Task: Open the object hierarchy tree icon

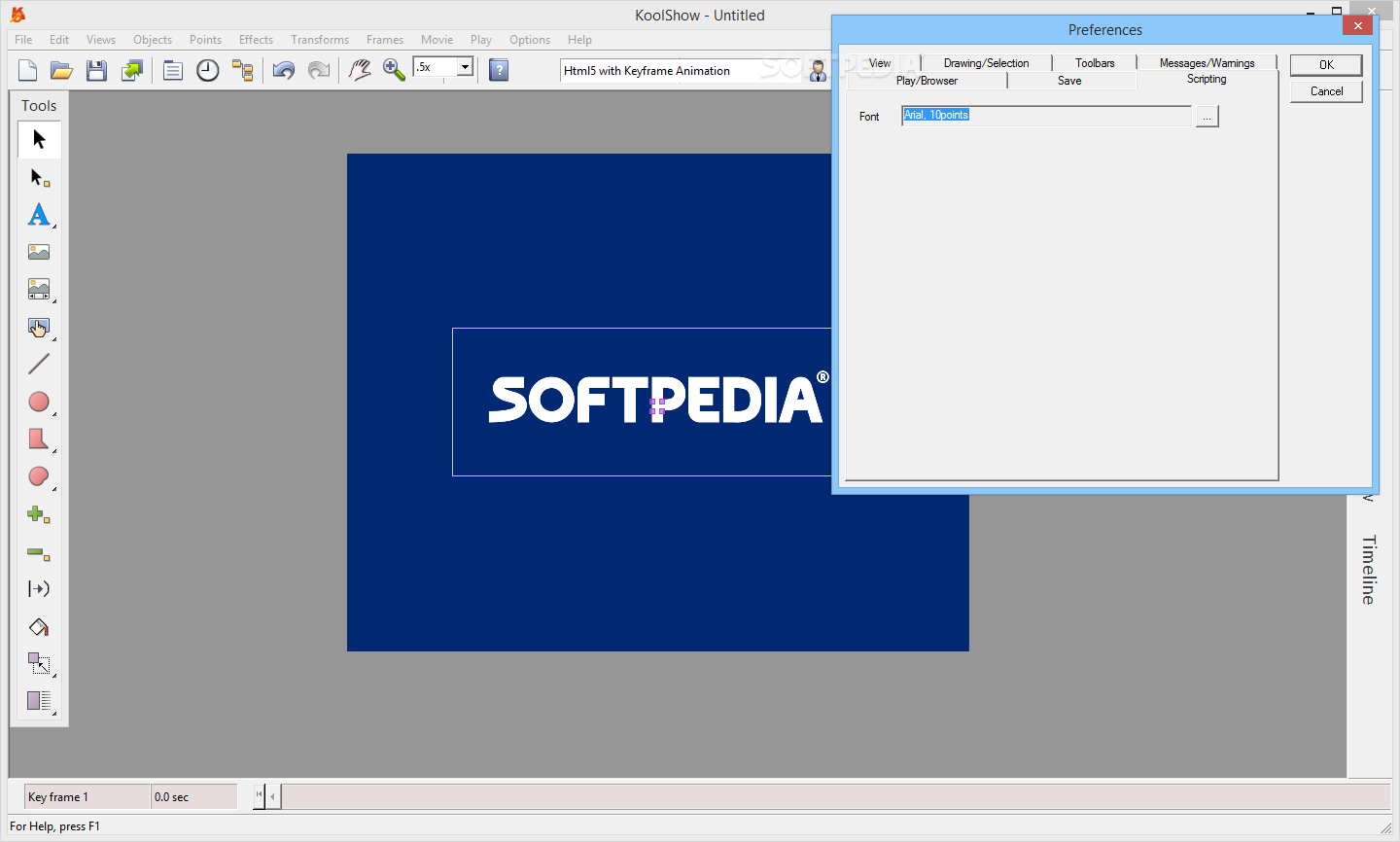Action: pos(242,70)
